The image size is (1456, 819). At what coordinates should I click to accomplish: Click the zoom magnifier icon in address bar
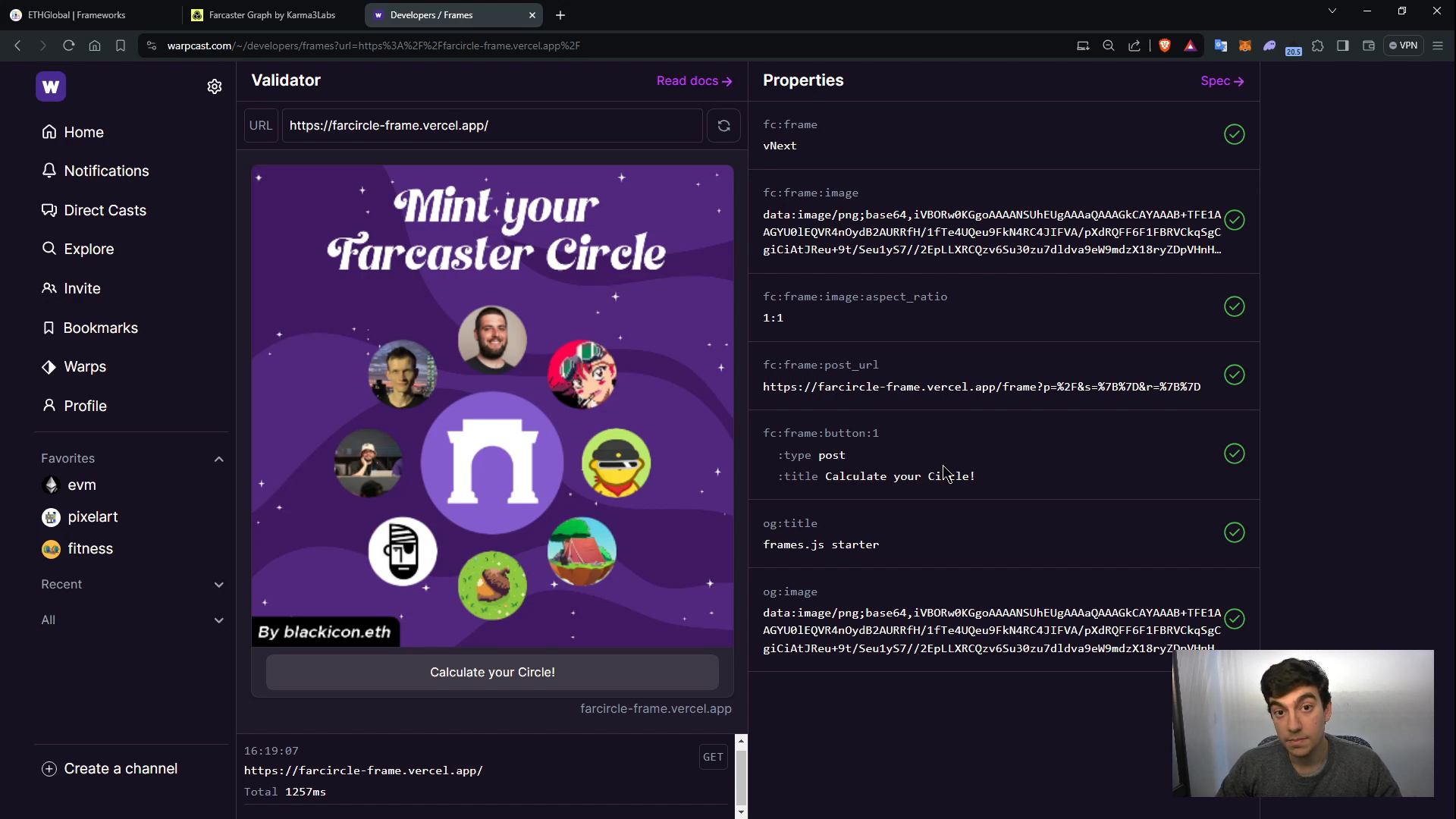[1109, 45]
